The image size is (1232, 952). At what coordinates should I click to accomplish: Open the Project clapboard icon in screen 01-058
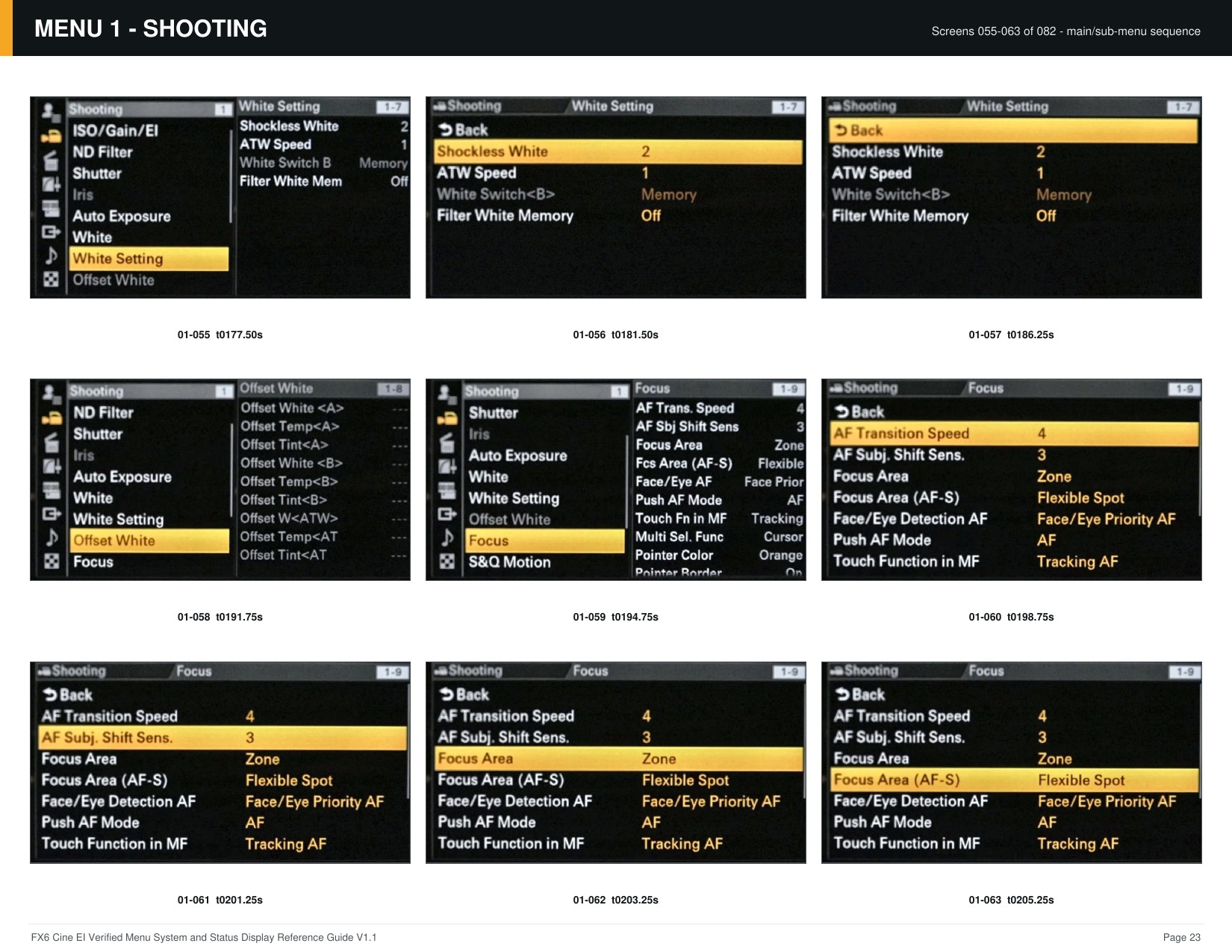click(52, 442)
